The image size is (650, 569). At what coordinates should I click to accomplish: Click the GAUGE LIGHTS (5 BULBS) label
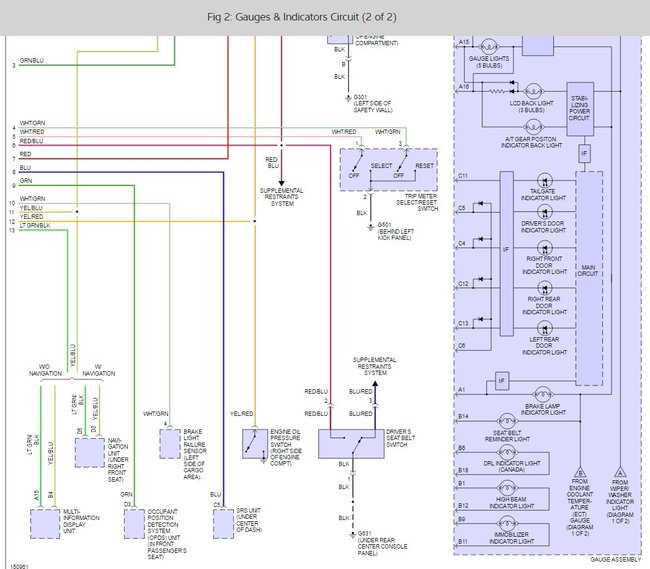(x=489, y=62)
